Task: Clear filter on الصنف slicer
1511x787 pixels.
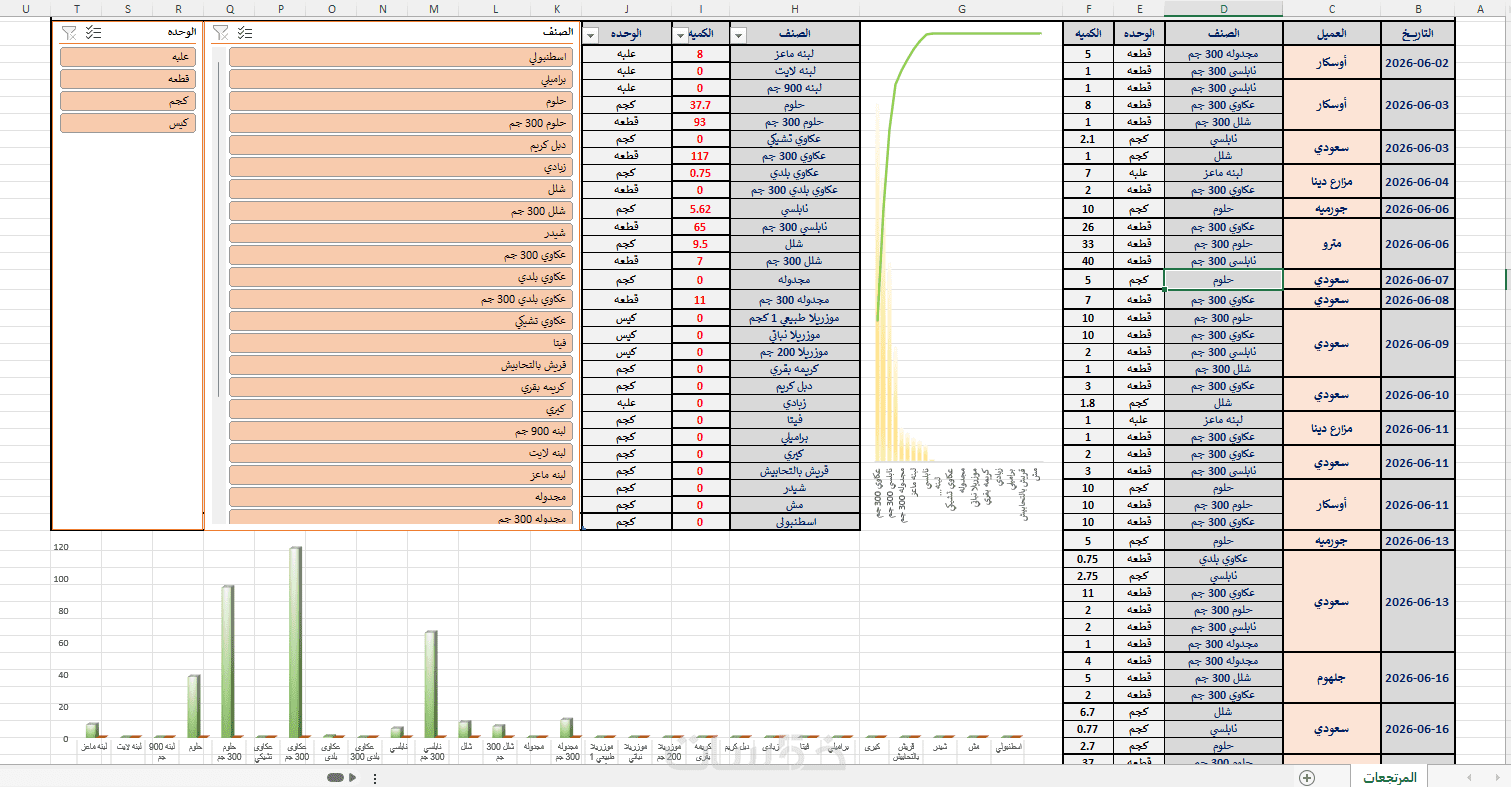Action: (222, 32)
